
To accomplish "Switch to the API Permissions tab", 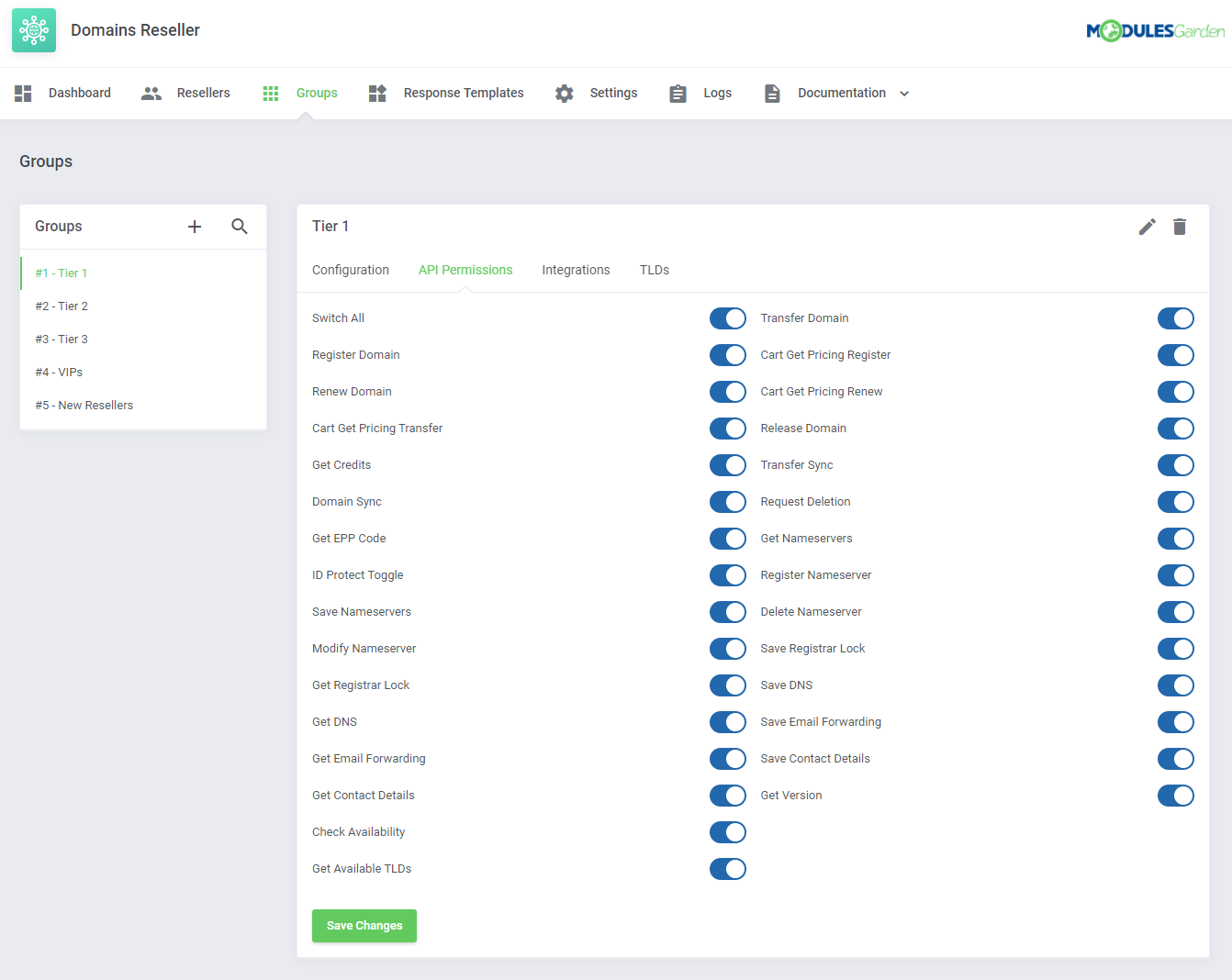I will tap(465, 270).
